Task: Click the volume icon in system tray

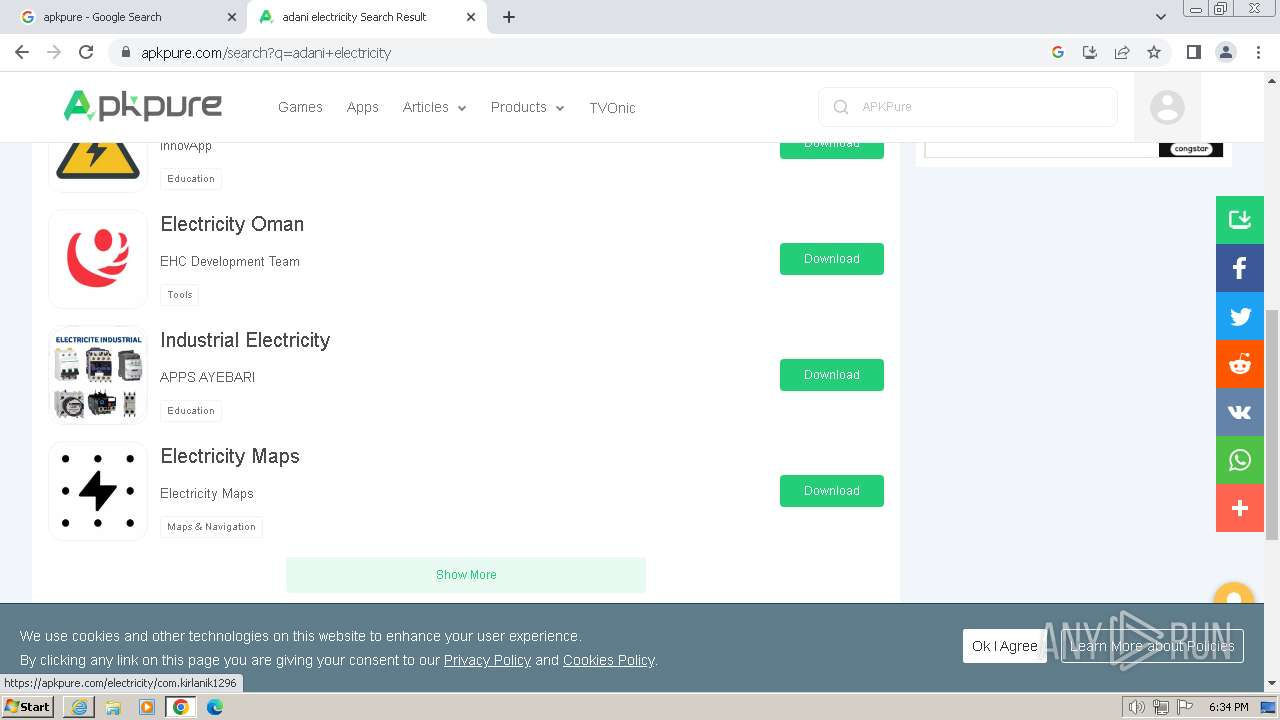Action: pos(1137,707)
